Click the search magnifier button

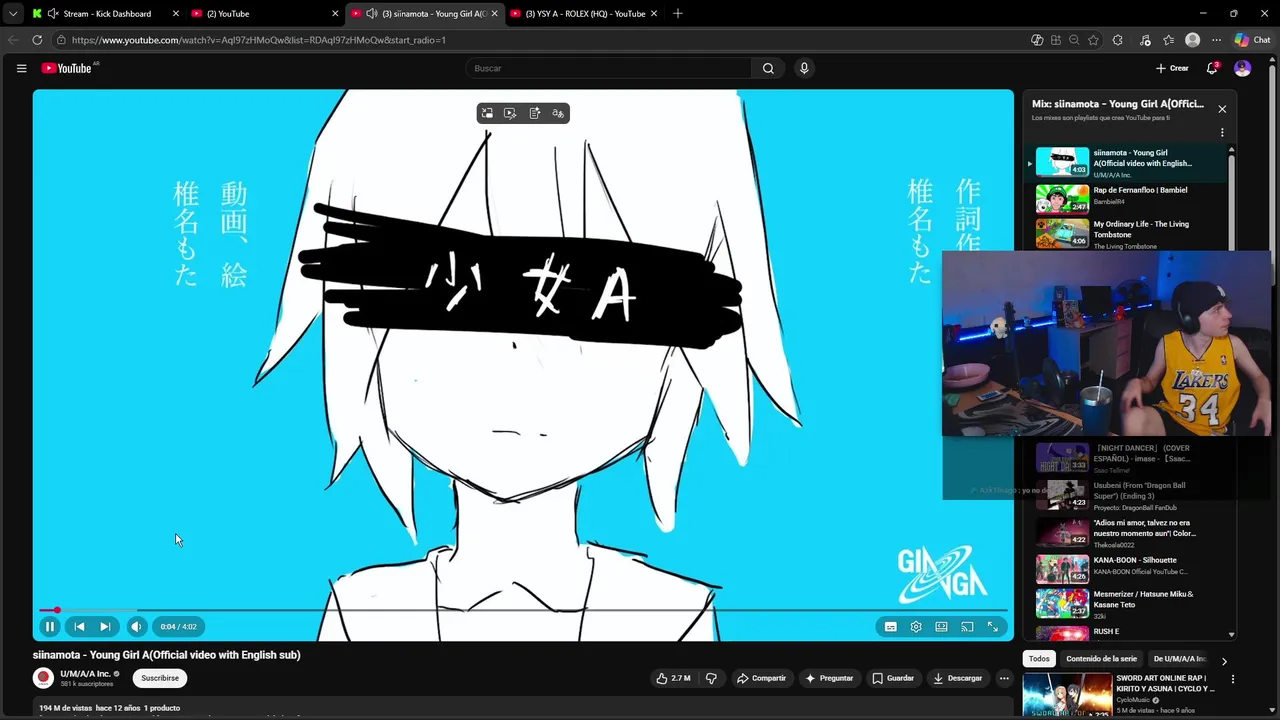pos(768,68)
